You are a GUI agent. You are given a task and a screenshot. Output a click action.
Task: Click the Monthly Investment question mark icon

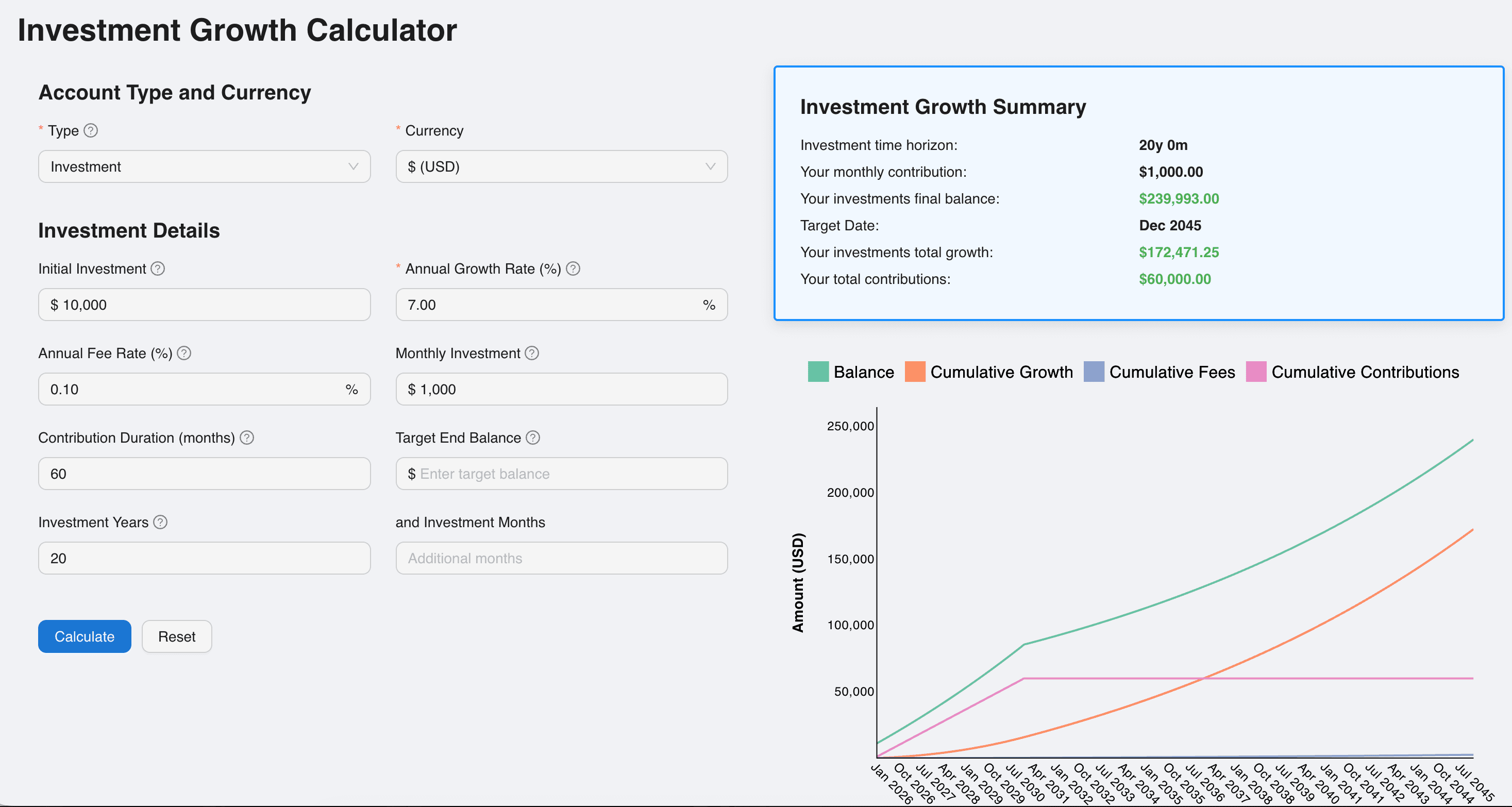(532, 352)
